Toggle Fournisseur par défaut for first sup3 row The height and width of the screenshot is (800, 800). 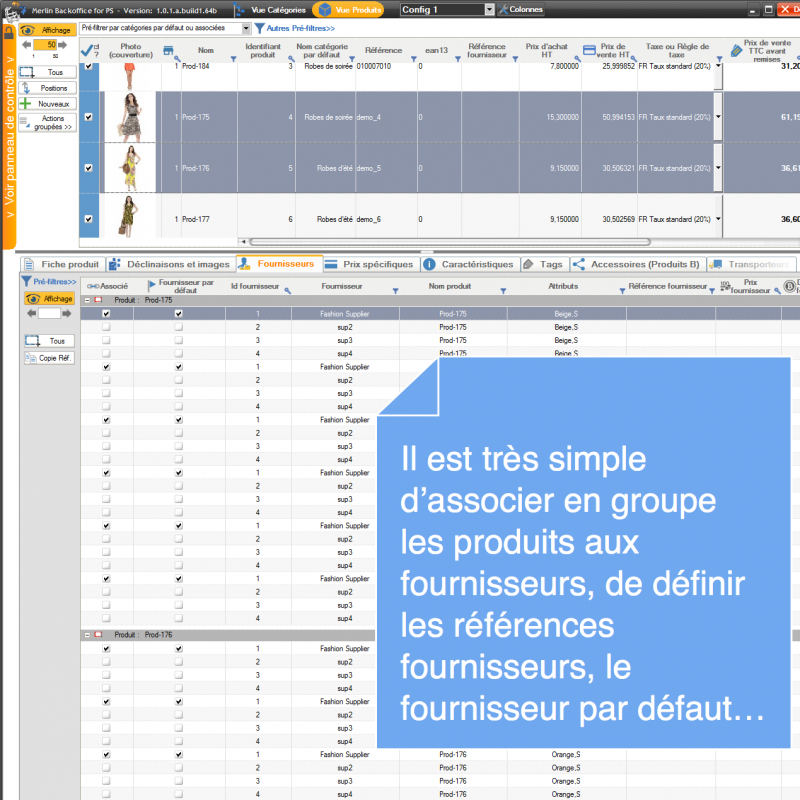click(x=179, y=340)
